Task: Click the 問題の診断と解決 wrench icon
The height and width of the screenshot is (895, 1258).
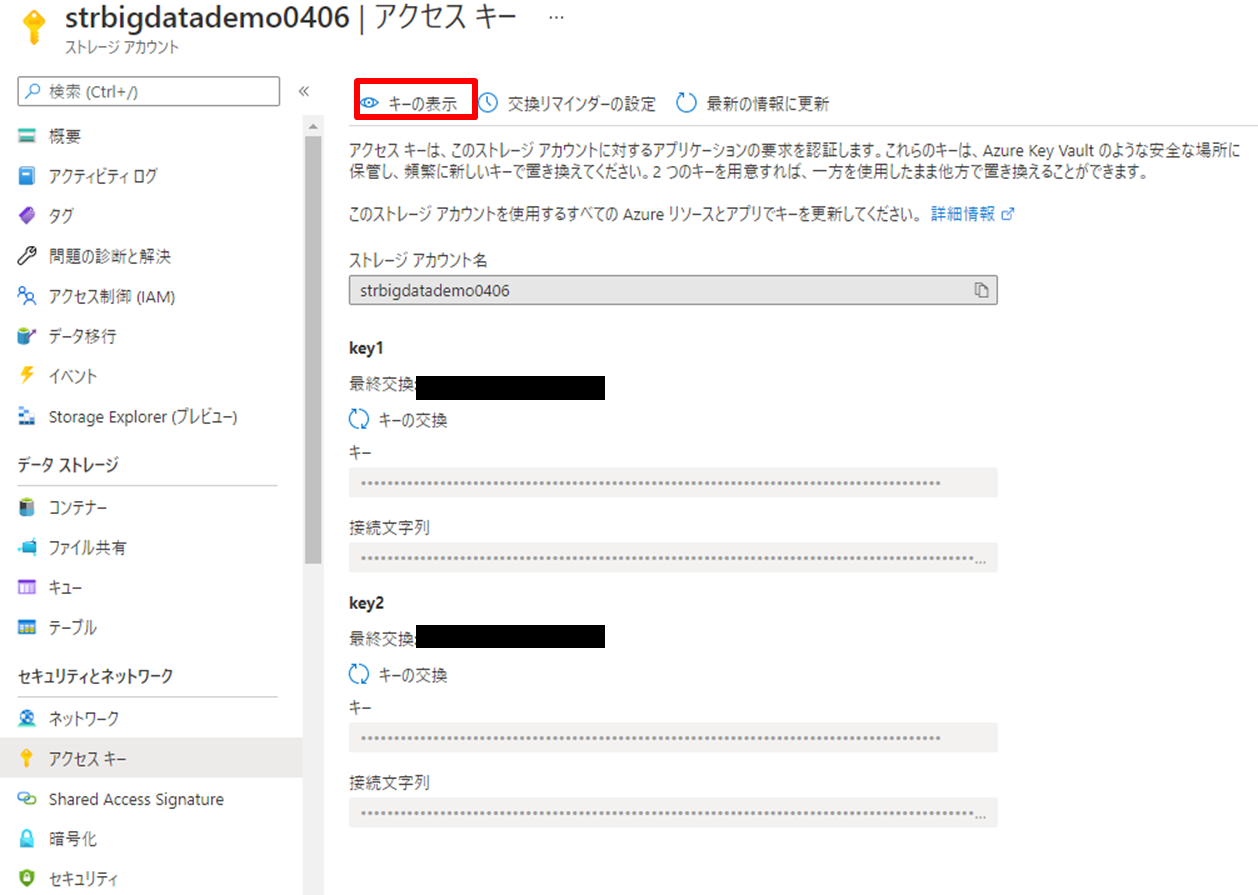Action: tap(27, 256)
